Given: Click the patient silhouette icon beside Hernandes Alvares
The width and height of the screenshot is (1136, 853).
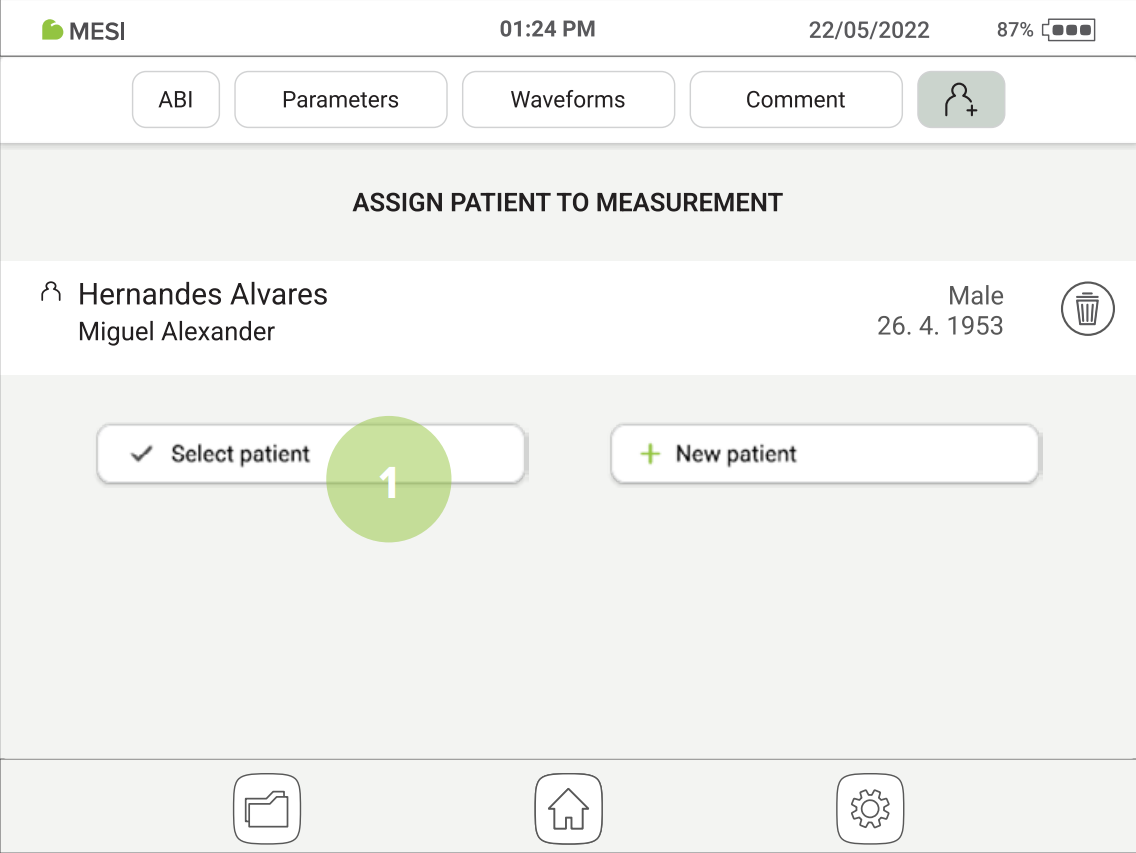Looking at the screenshot, I should click(50, 291).
